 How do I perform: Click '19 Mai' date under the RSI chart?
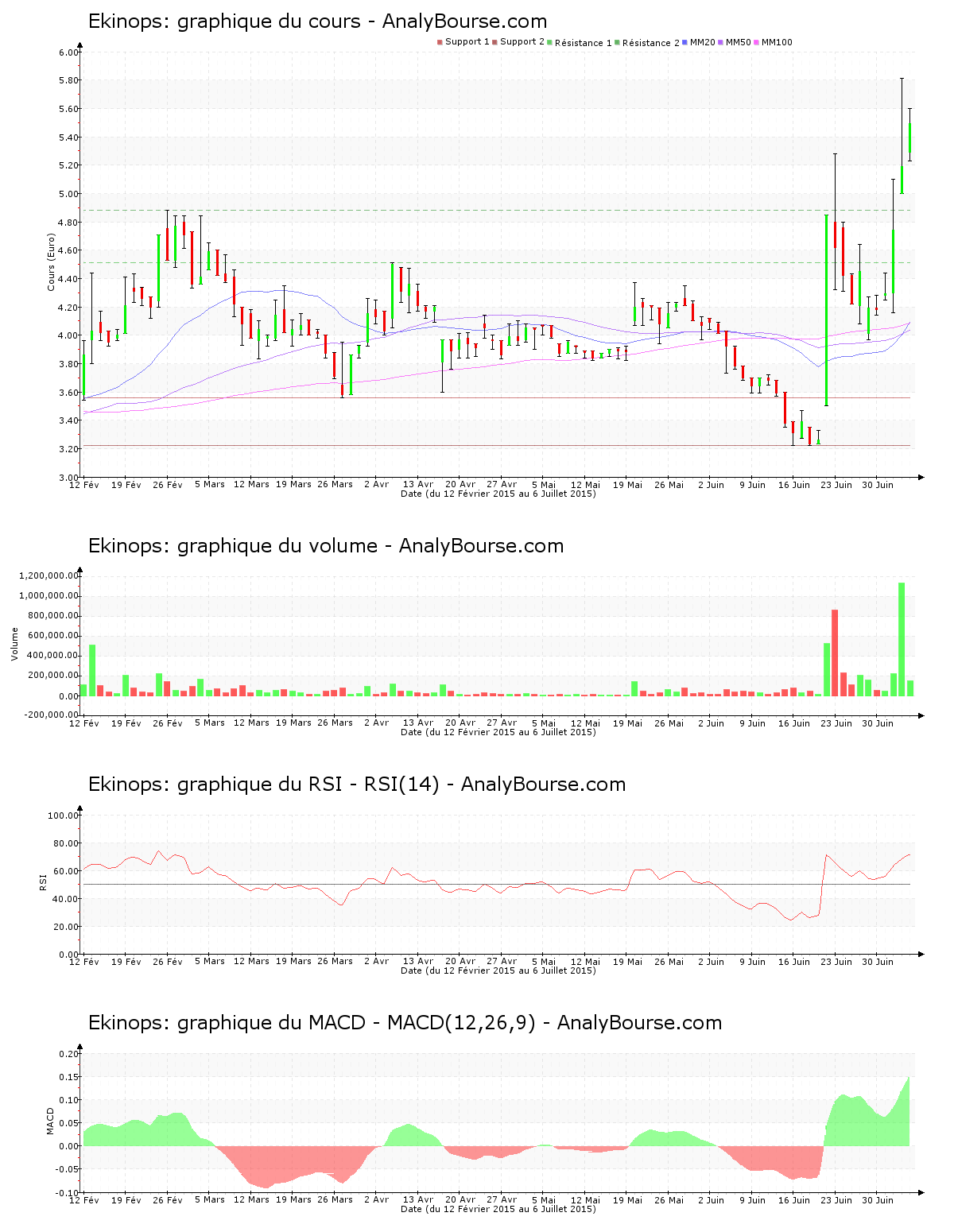[x=627, y=962]
